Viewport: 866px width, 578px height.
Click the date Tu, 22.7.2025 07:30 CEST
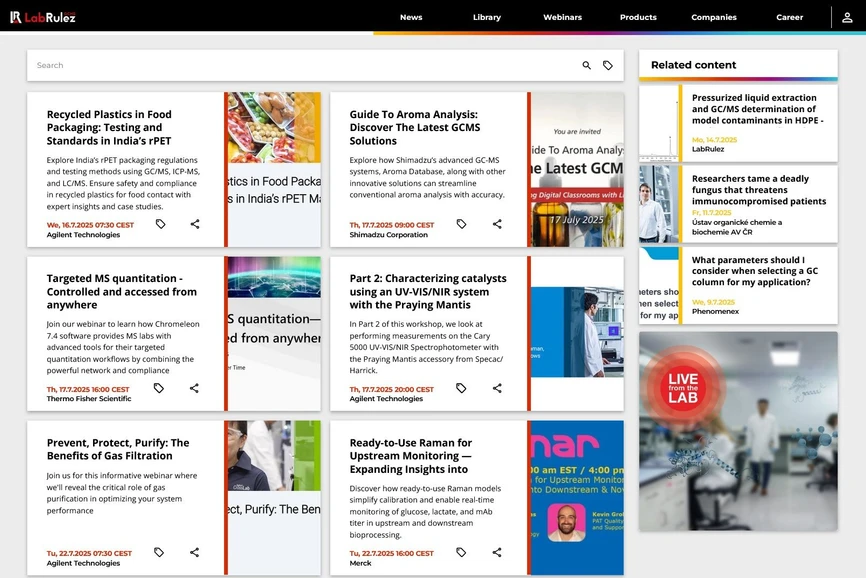click(x=89, y=553)
